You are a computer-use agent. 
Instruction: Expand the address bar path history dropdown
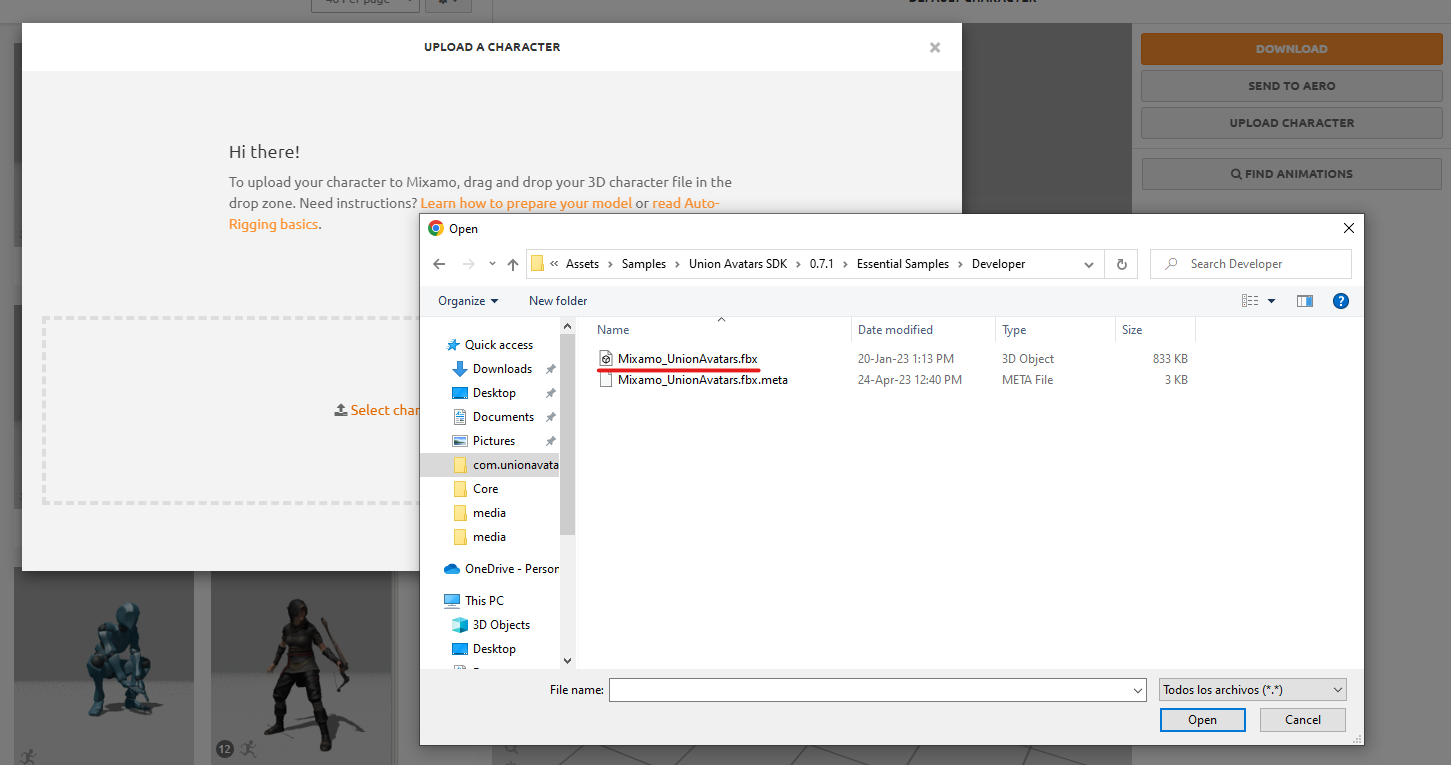click(1089, 264)
